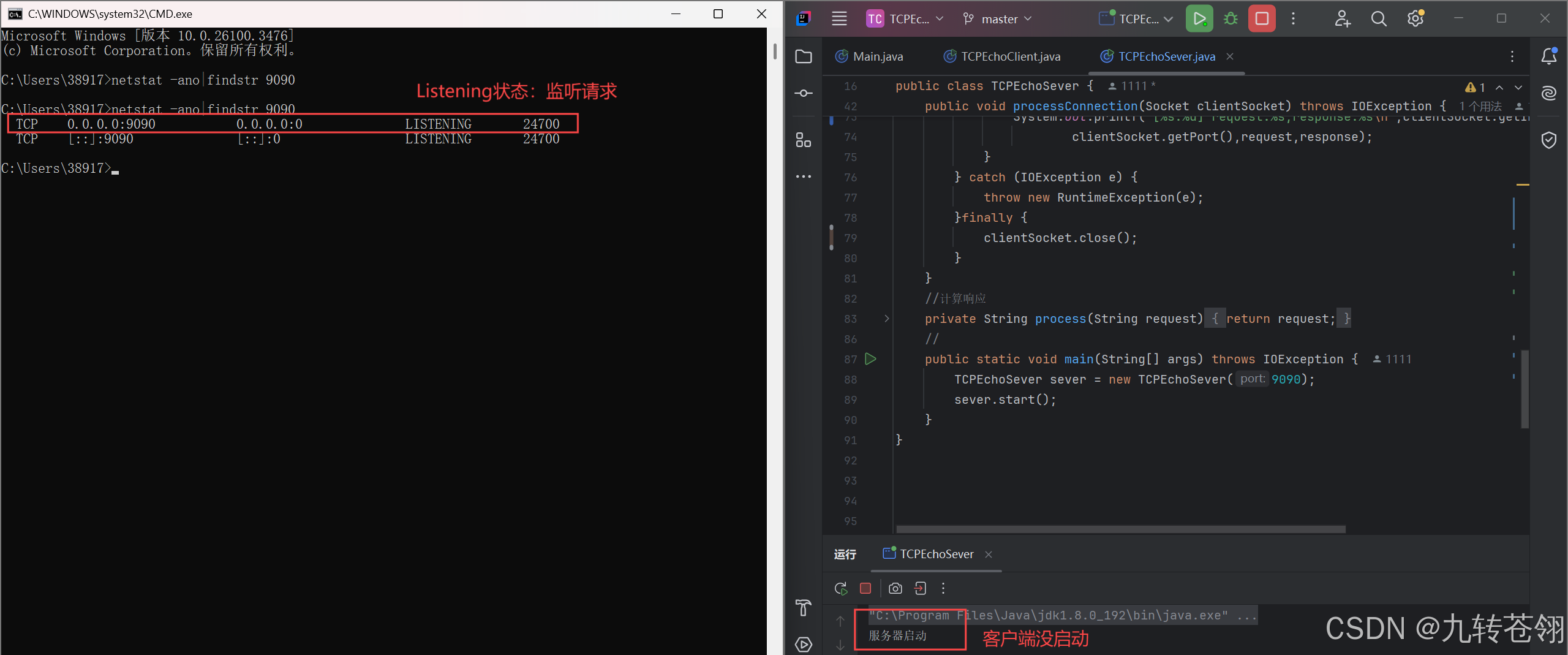Screen dimensions: 1568x655
Task: Jump to the next highlighted problem arrow
Action: click(x=1518, y=87)
